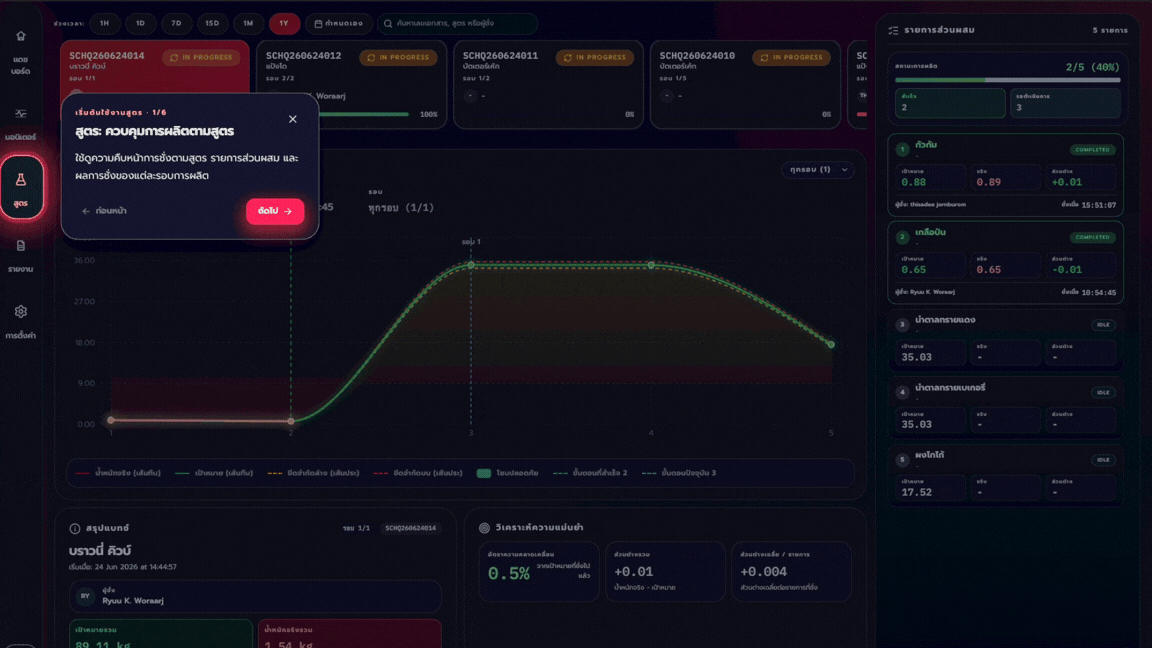1152x648 pixels.
Task: Click the ถัดไป next button in tour
Action: tap(275, 211)
